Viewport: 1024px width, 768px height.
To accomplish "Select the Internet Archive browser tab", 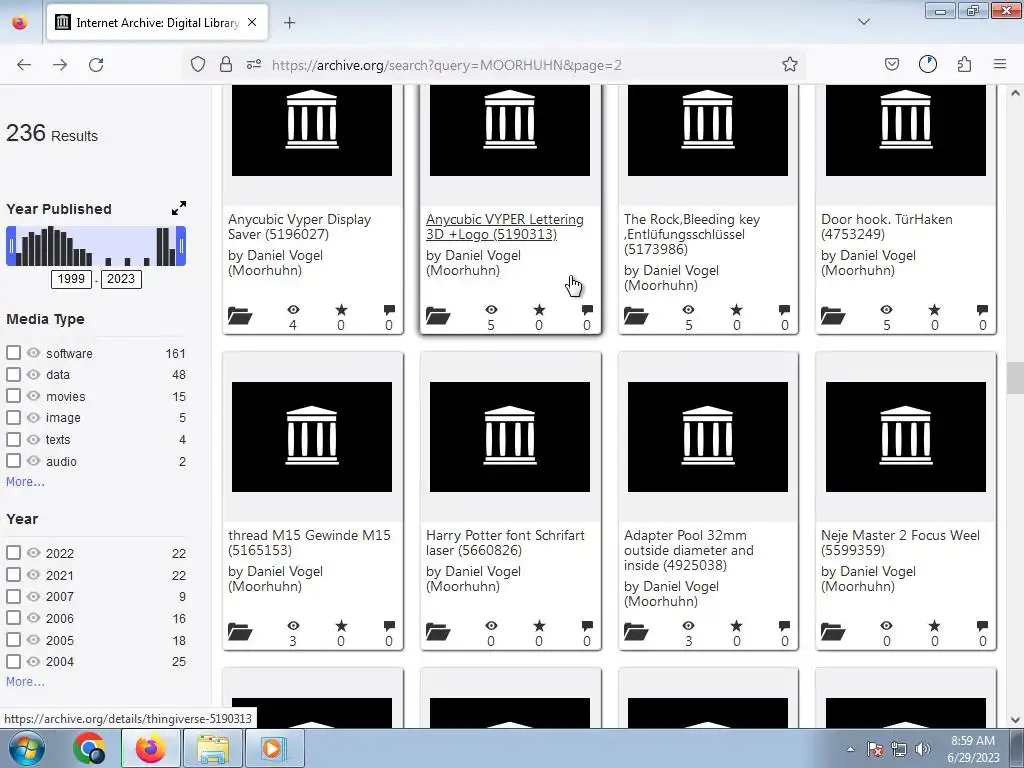I will coord(157,23).
